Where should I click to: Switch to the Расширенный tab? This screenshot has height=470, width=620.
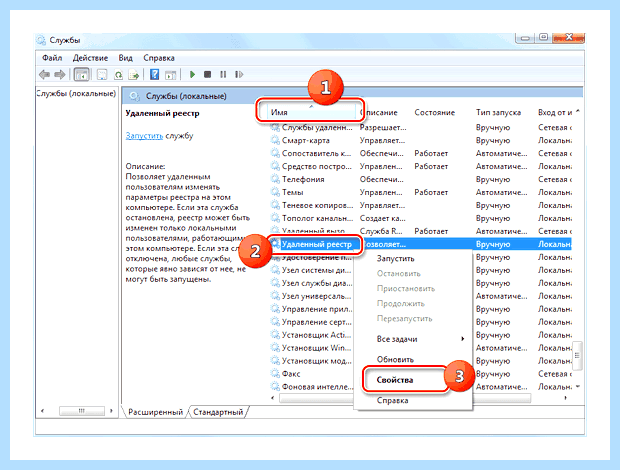pyautogui.click(x=155, y=412)
